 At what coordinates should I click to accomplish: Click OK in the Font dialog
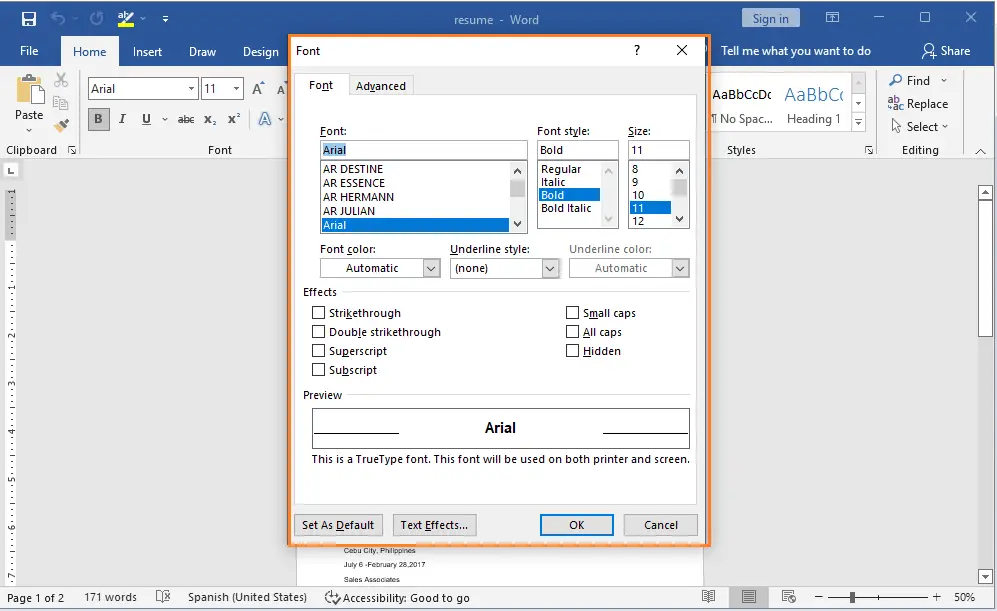tap(577, 525)
